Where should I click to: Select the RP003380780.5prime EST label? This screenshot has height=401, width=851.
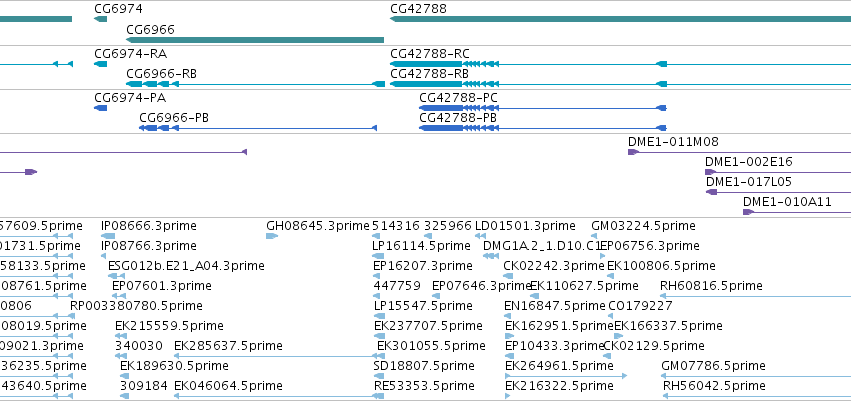136,306
